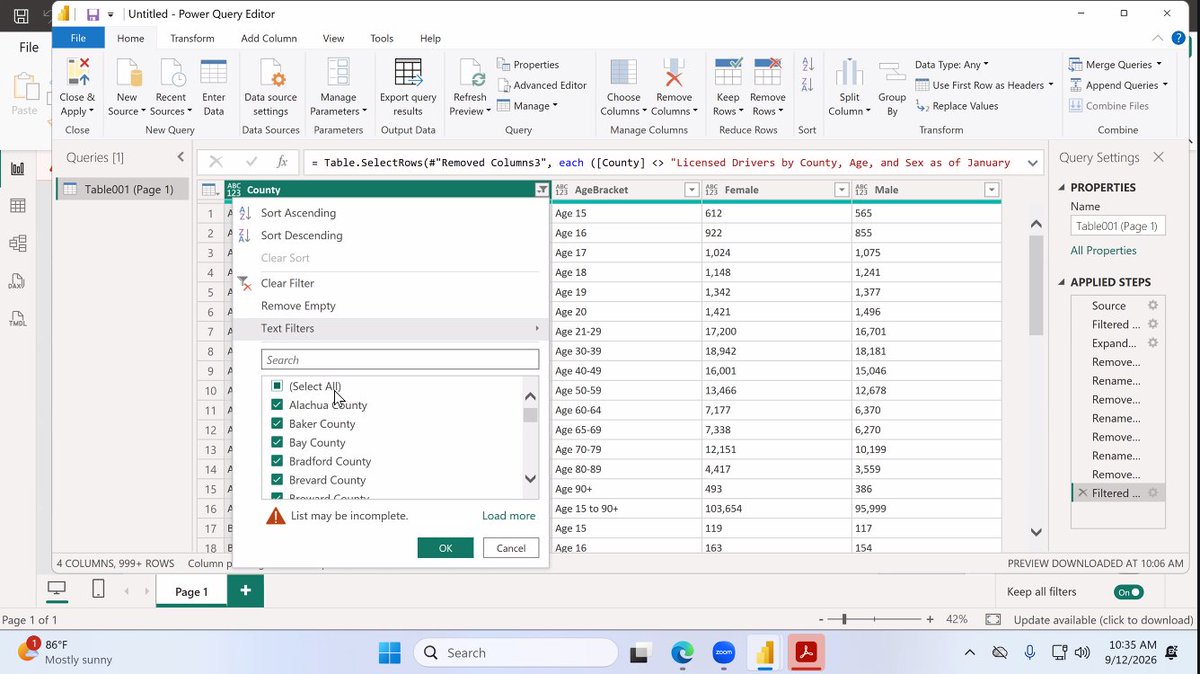Open the query Properties icon
The height and width of the screenshot is (674, 1200).
click(504, 64)
